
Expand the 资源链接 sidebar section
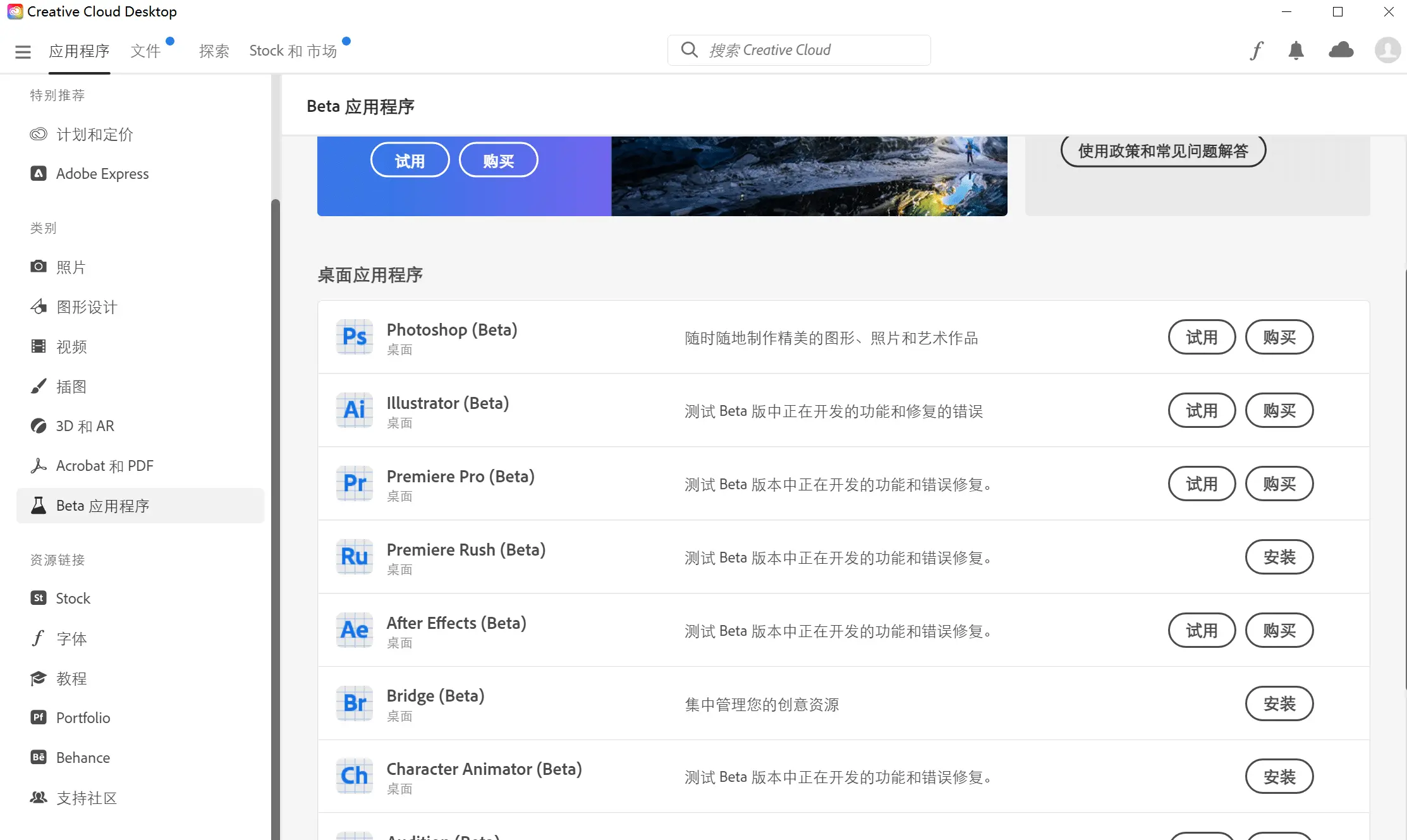coord(58,560)
